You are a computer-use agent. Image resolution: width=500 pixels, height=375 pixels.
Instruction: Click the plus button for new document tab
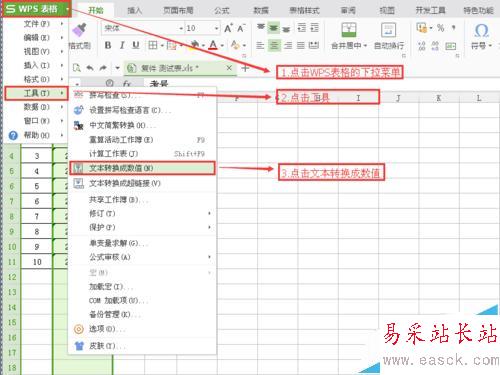[245, 68]
